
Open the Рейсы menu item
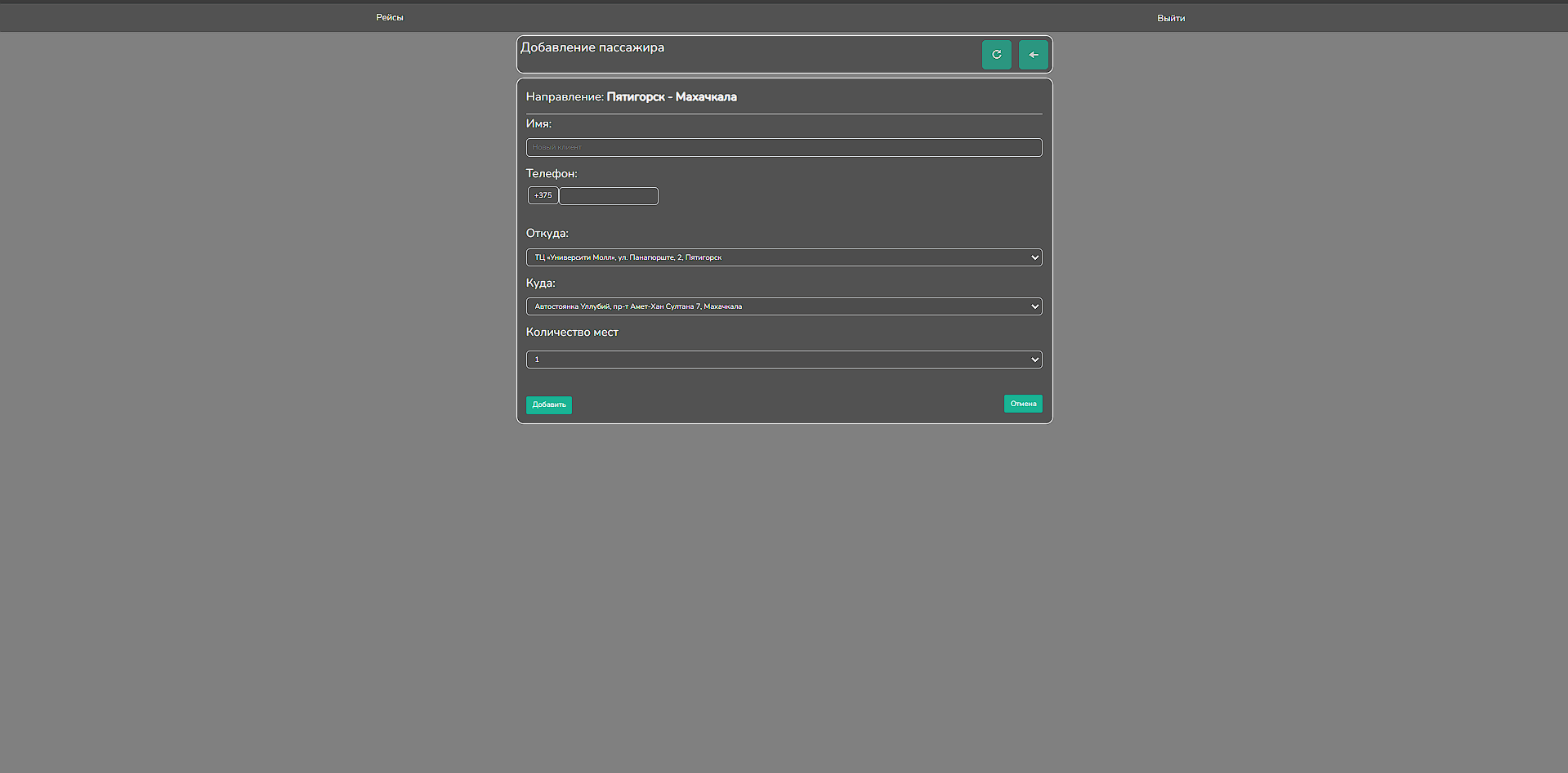(389, 18)
